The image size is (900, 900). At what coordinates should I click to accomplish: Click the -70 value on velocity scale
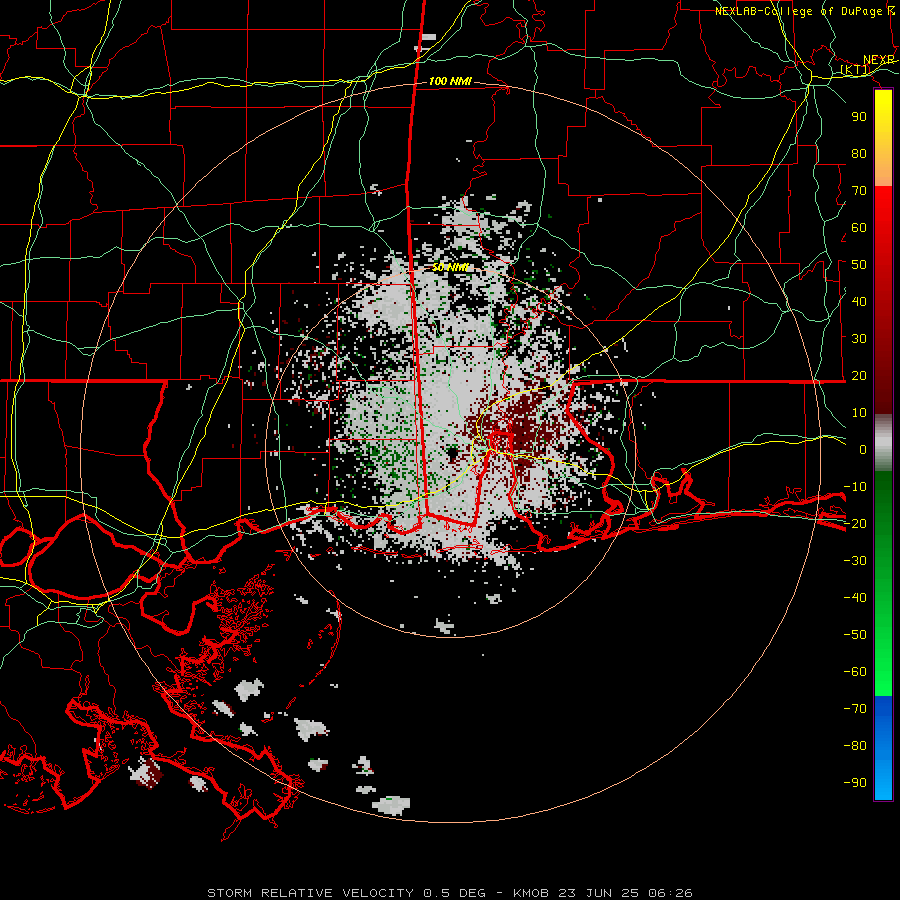coord(855,709)
